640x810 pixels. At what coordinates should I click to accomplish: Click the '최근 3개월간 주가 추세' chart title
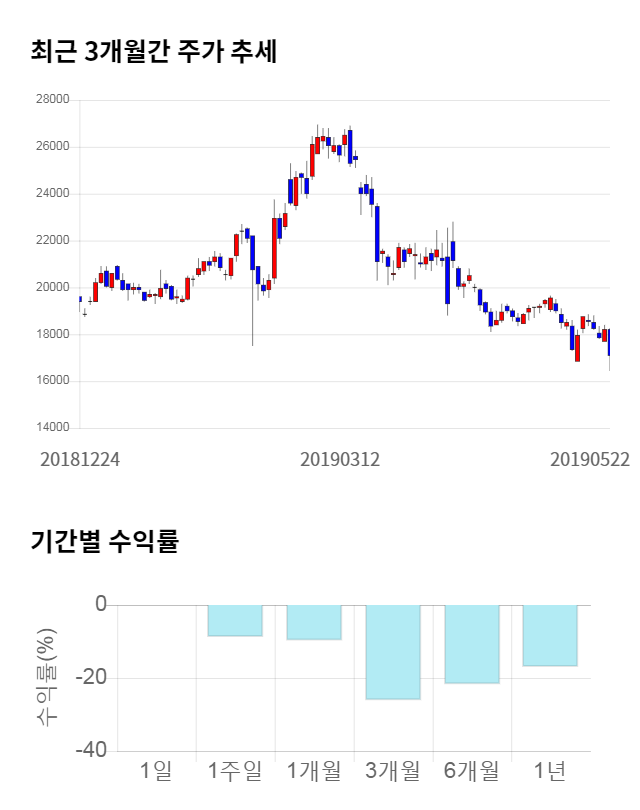153,52
